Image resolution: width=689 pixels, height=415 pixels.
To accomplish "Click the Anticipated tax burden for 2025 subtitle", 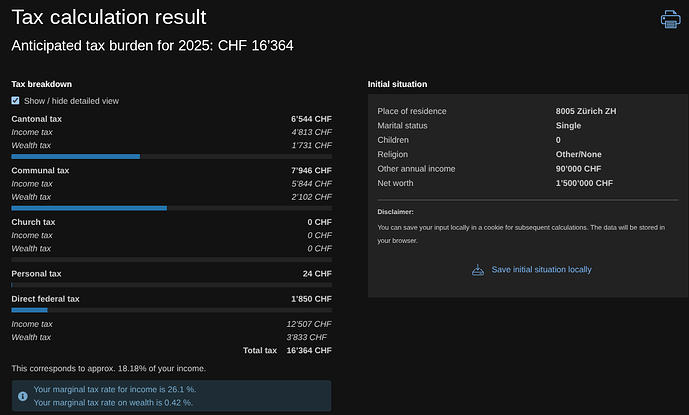I will 151,46.
